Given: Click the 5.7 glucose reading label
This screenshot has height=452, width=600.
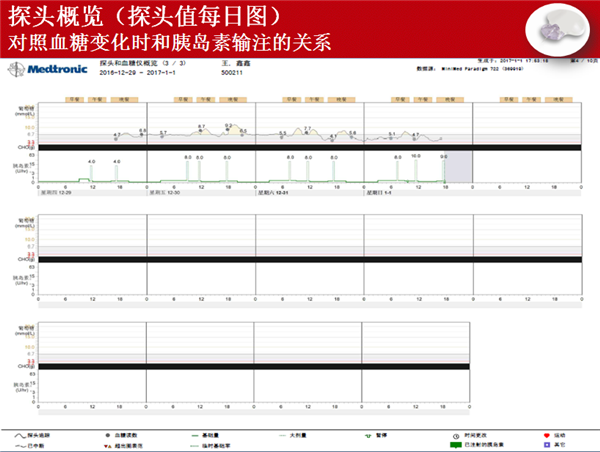Looking at the screenshot, I should [163, 132].
